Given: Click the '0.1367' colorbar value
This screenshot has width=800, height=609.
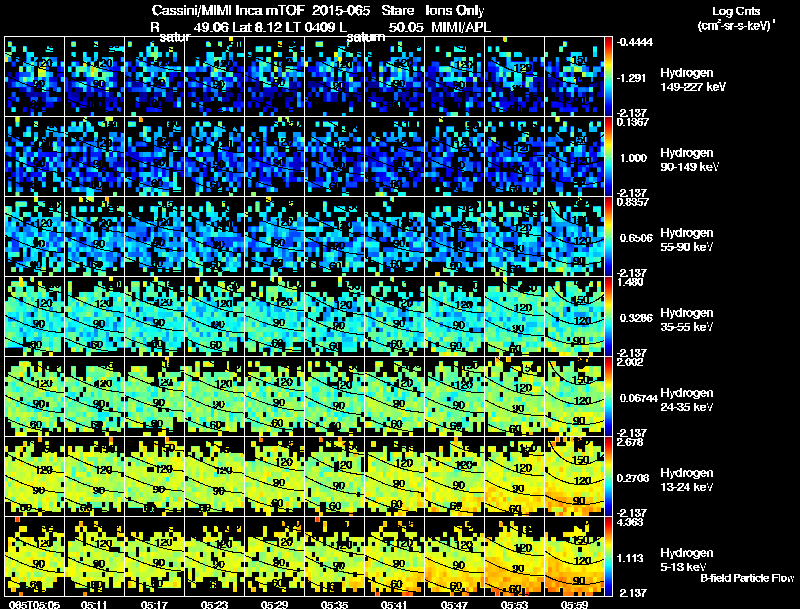Looking at the screenshot, I should tap(633, 122).
